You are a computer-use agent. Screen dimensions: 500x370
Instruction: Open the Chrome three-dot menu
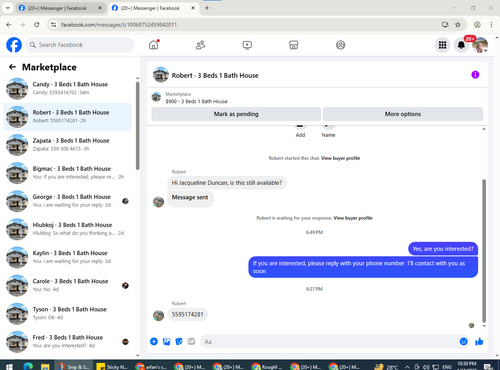click(491, 25)
